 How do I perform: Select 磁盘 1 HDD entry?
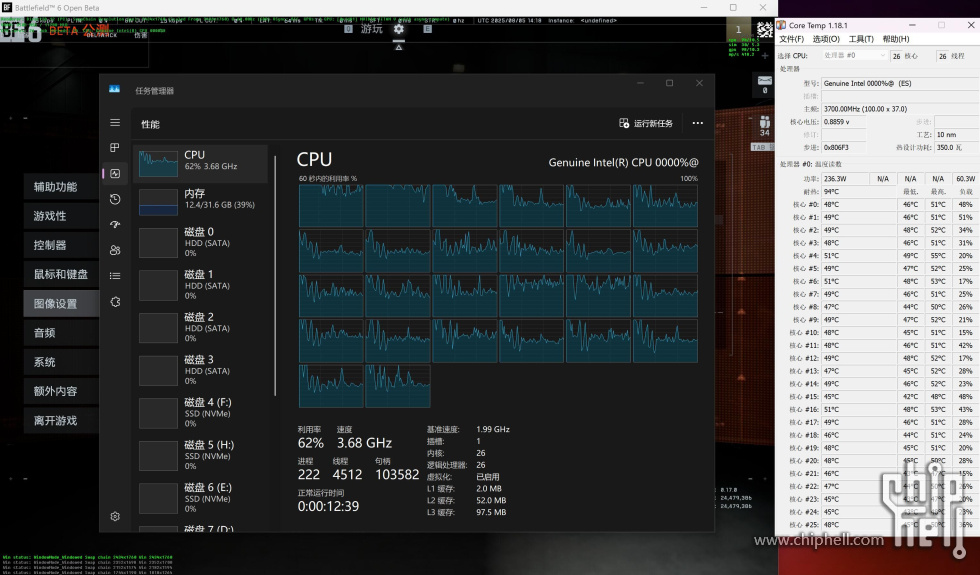[x=200, y=284]
